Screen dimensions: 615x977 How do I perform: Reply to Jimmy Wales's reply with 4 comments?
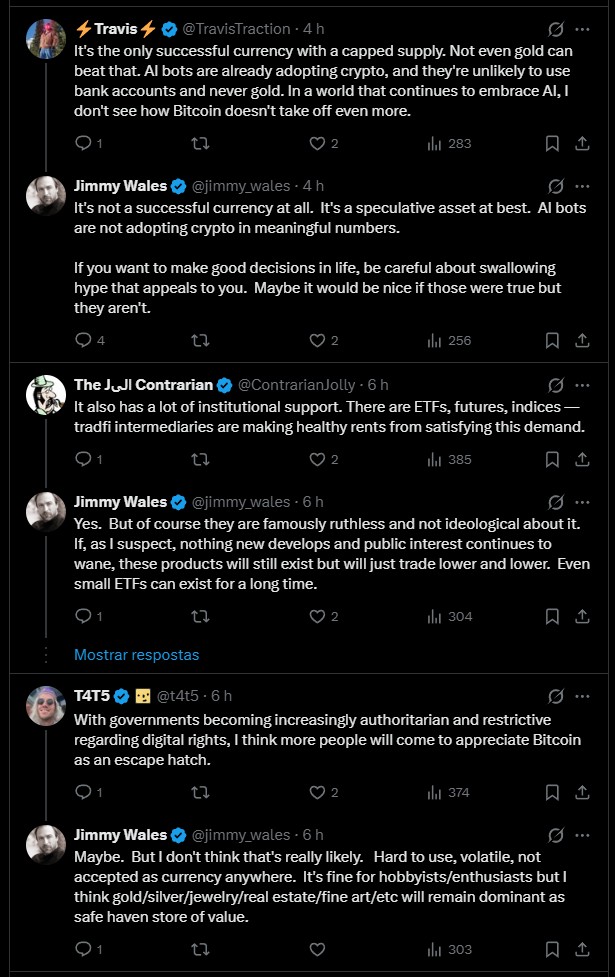tap(84, 340)
